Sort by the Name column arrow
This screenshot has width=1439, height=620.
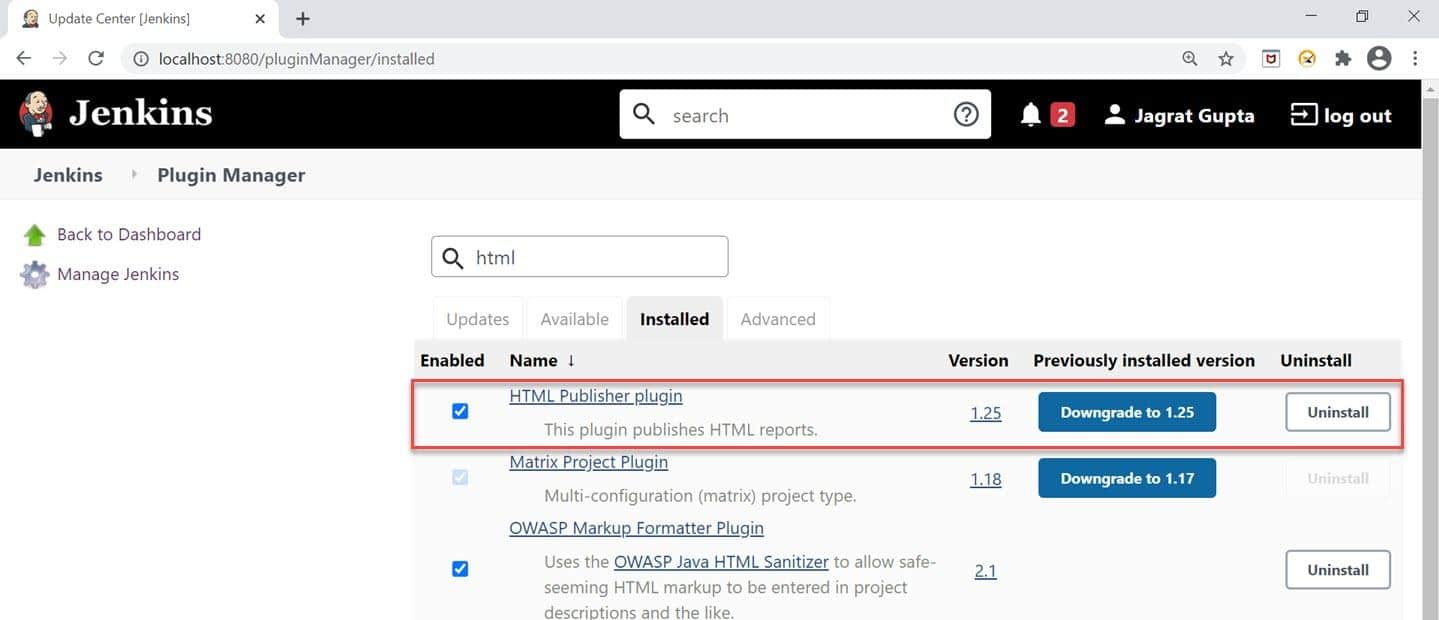click(x=571, y=361)
